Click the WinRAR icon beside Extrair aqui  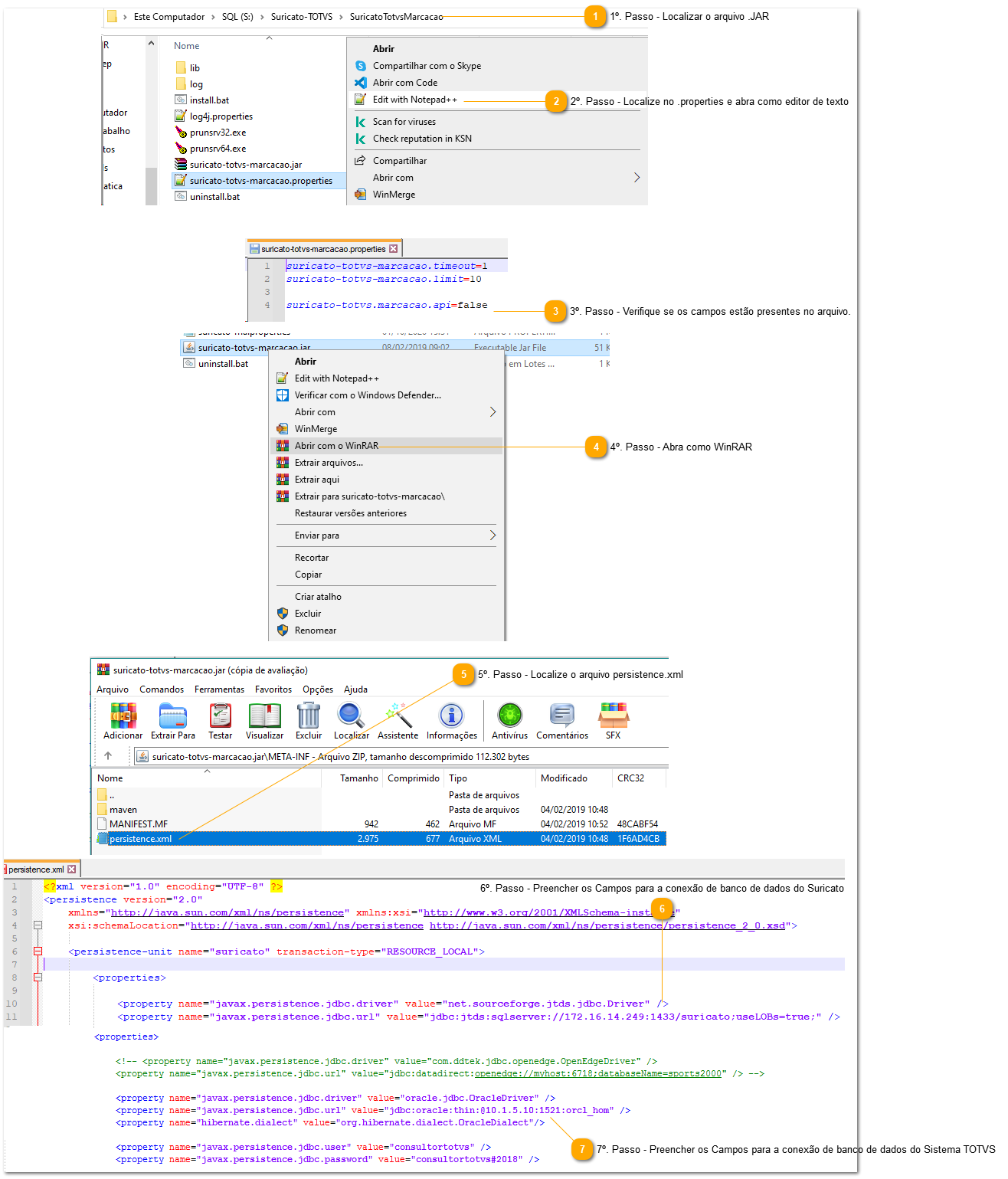click(283, 480)
